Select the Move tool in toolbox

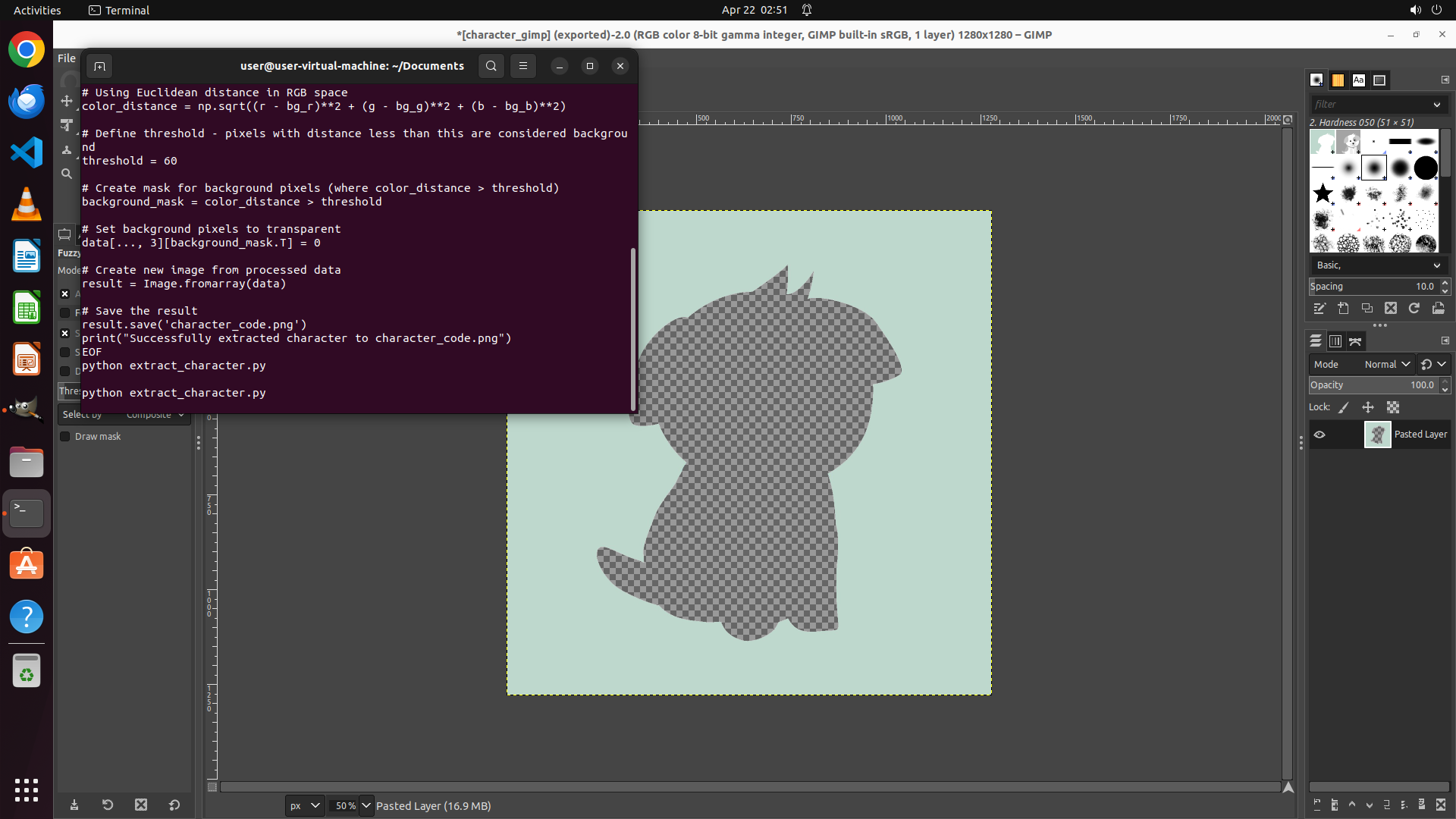pos(67,101)
